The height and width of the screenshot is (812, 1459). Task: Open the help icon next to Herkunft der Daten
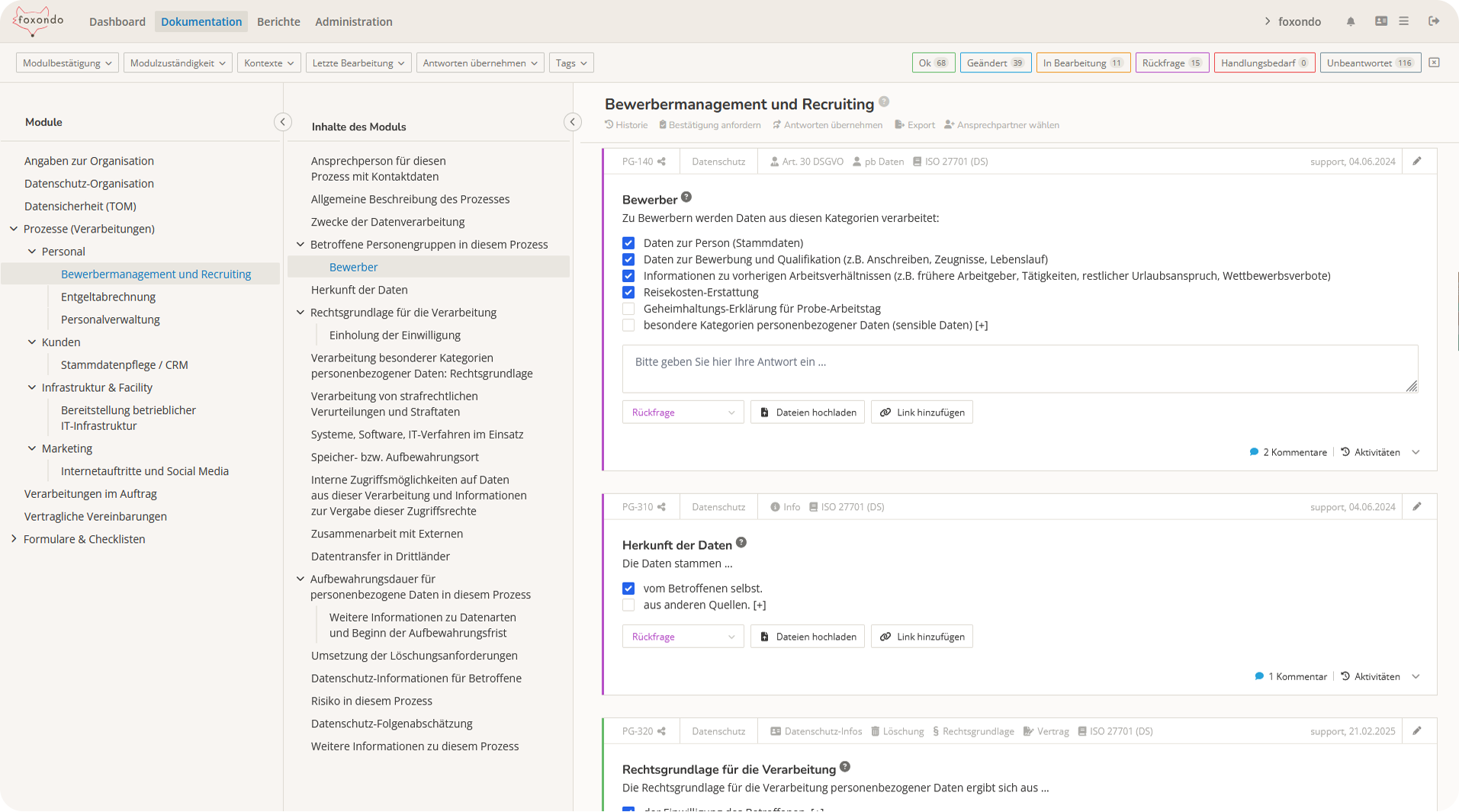click(x=741, y=543)
